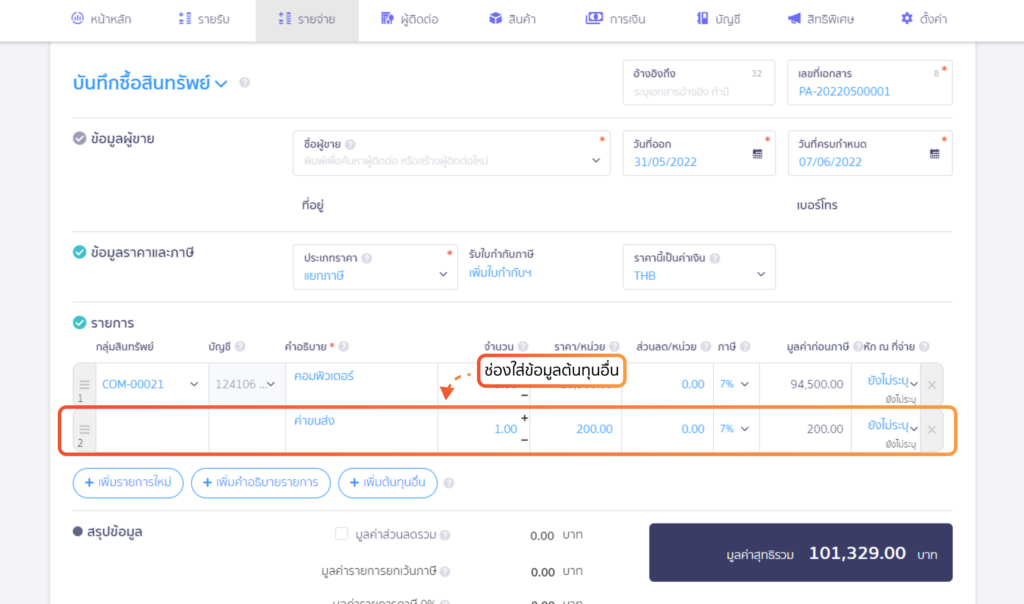Click drag handle of ค่าขนส่ง row
The image size is (1024, 604).
click(84, 429)
